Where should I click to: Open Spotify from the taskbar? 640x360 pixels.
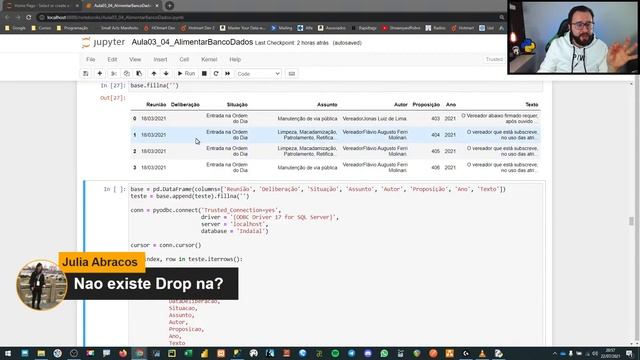335,353
